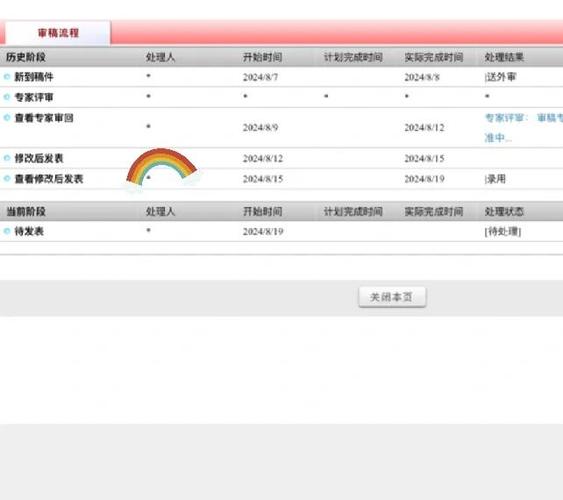Select the 查看专家审回 stage name

coord(44,118)
